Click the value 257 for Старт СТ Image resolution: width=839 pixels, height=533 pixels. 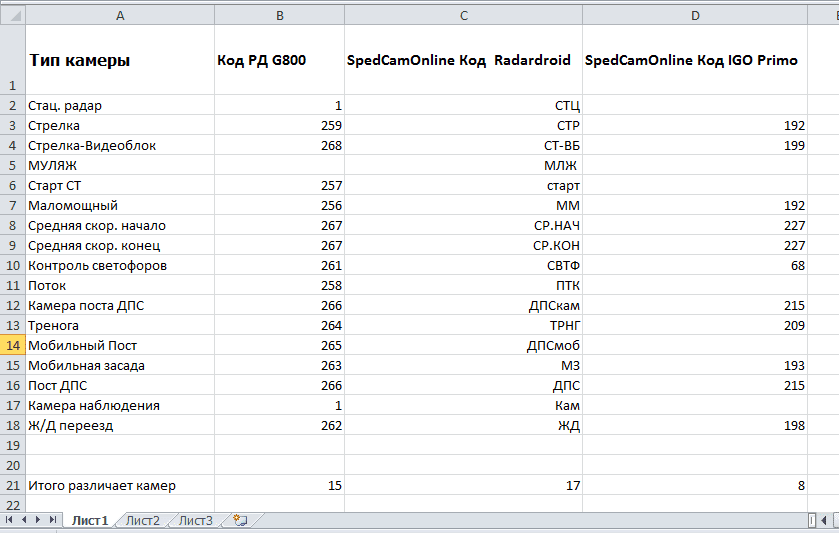tap(279, 186)
